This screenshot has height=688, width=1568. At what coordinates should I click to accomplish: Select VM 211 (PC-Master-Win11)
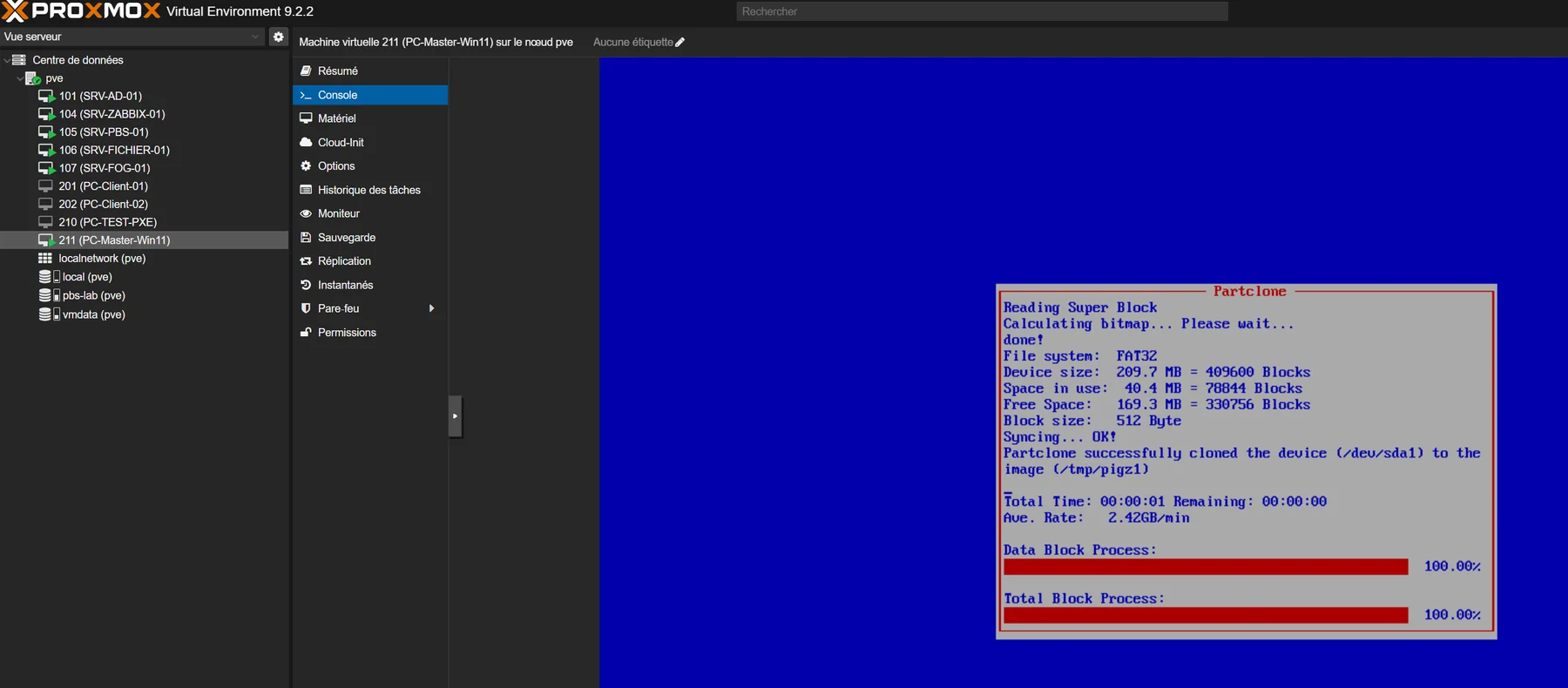pyautogui.click(x=144, y=240)
